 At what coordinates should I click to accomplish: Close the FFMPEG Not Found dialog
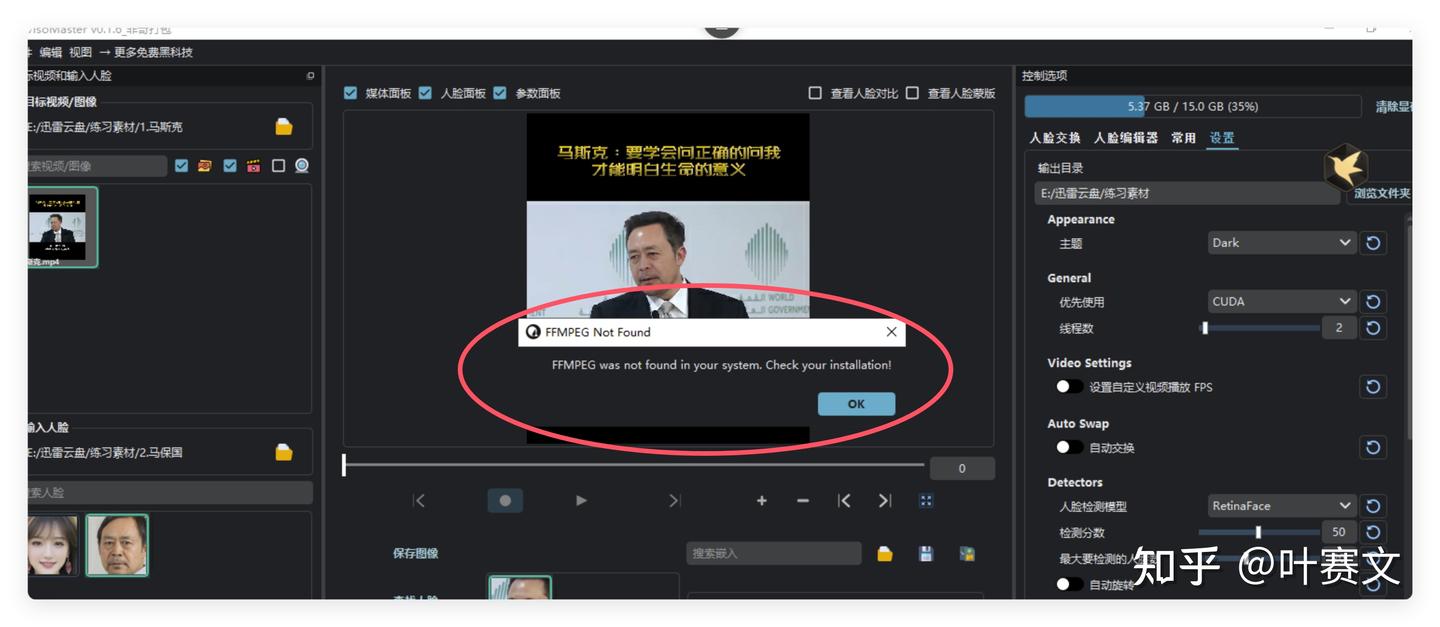coord(891,332)
